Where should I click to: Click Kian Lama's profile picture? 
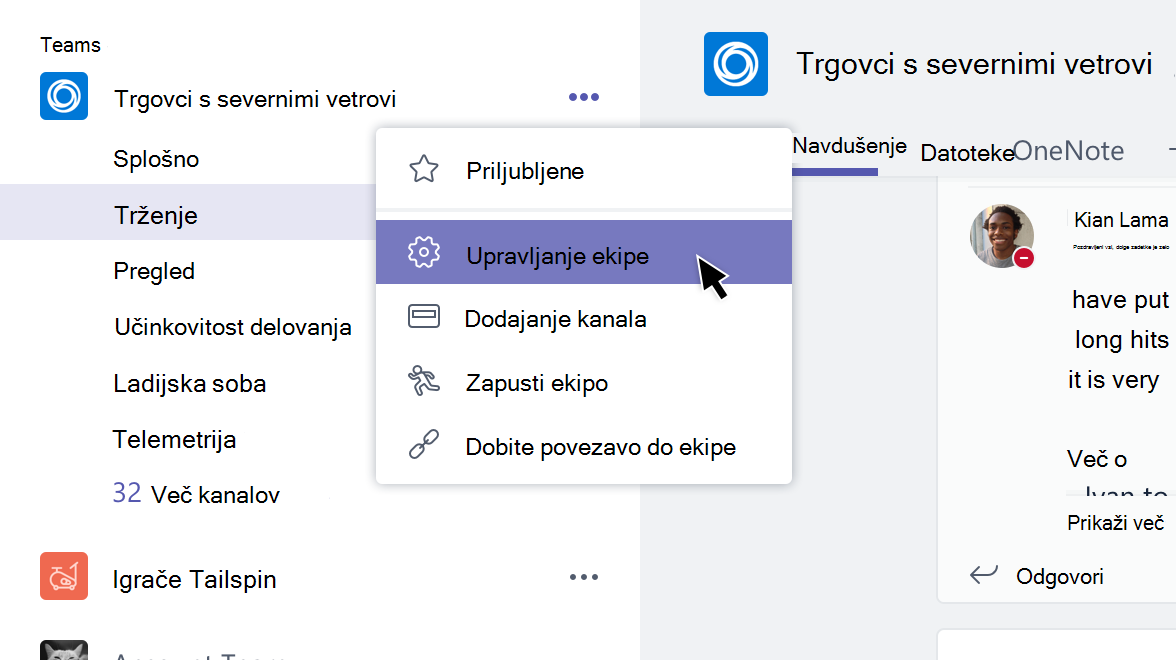pos(1001,236)
